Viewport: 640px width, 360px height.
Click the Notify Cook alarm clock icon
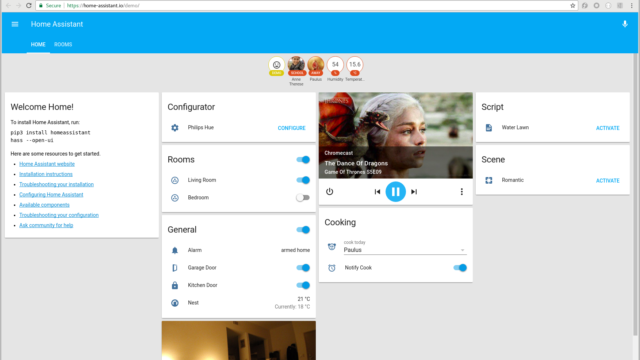(332, 268)
